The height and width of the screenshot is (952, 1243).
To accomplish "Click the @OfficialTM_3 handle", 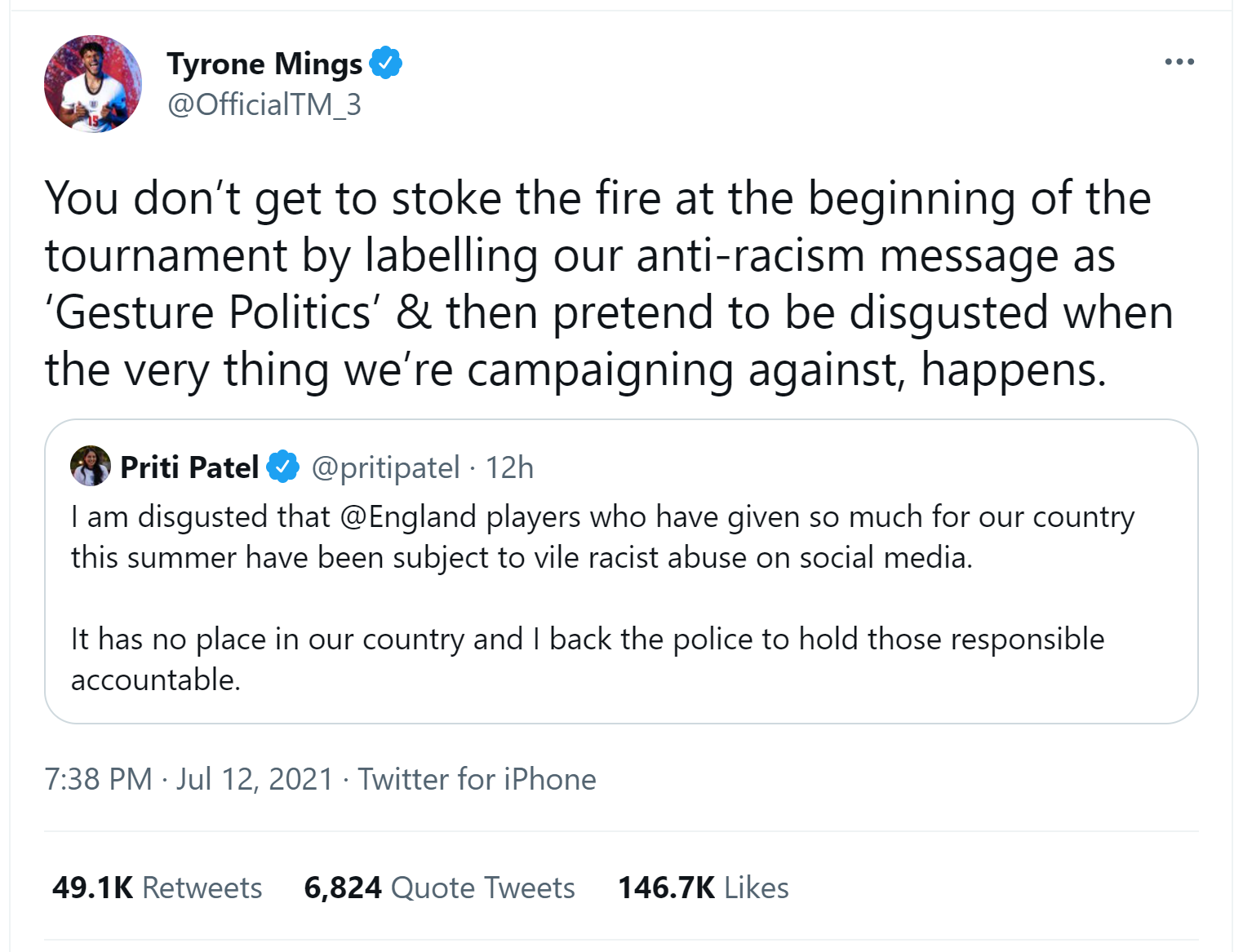I will pyautogui.click(x=264, y=104).
